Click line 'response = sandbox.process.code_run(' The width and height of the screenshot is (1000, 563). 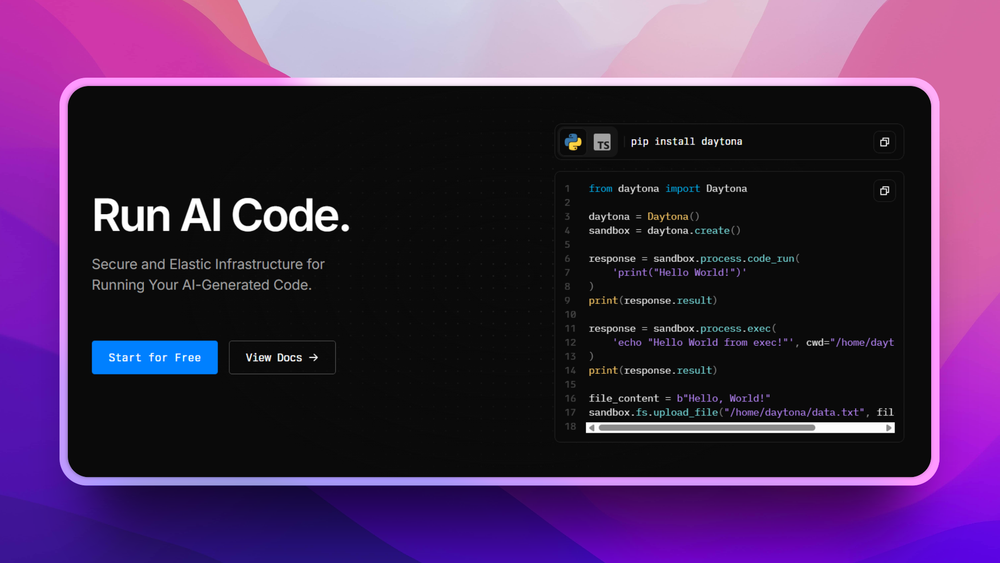click(x=694, y=259)
